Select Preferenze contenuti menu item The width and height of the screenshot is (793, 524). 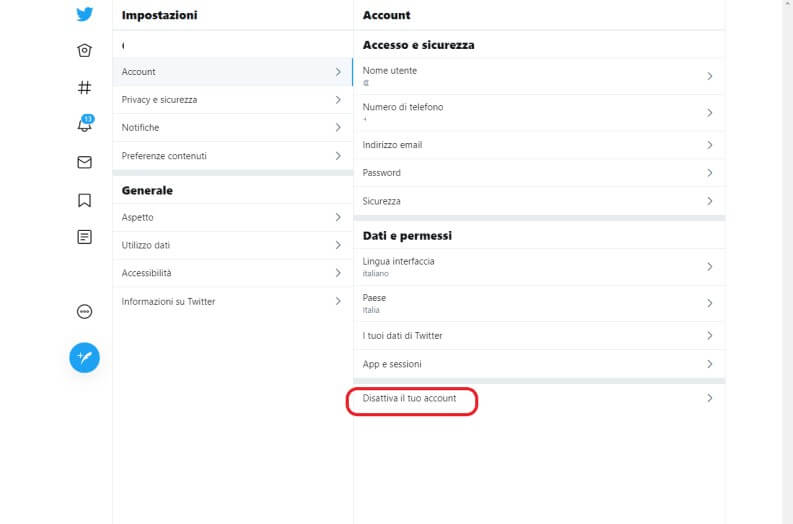(233, 156)
